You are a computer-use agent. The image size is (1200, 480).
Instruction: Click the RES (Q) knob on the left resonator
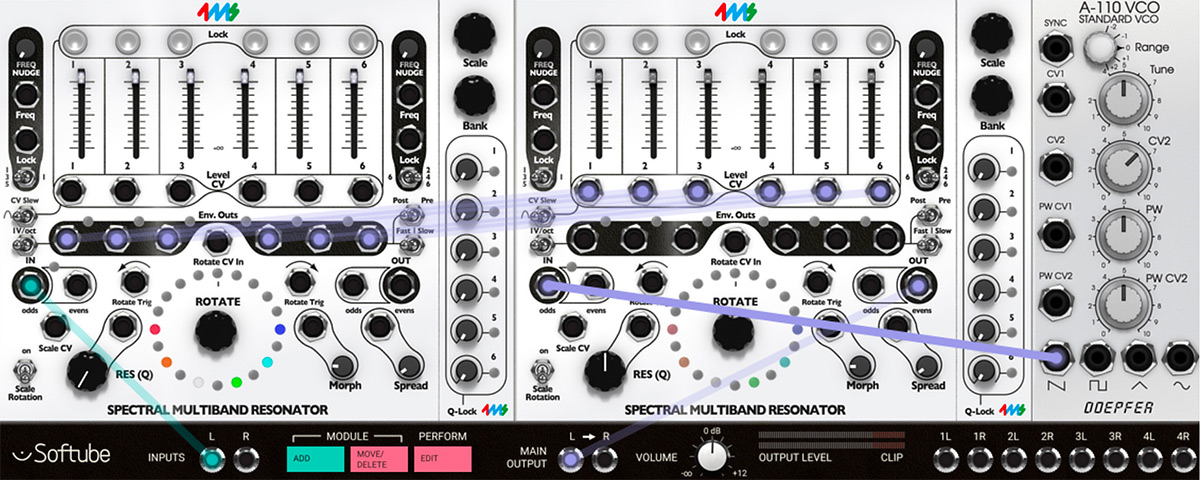click(x=87, y=371)
